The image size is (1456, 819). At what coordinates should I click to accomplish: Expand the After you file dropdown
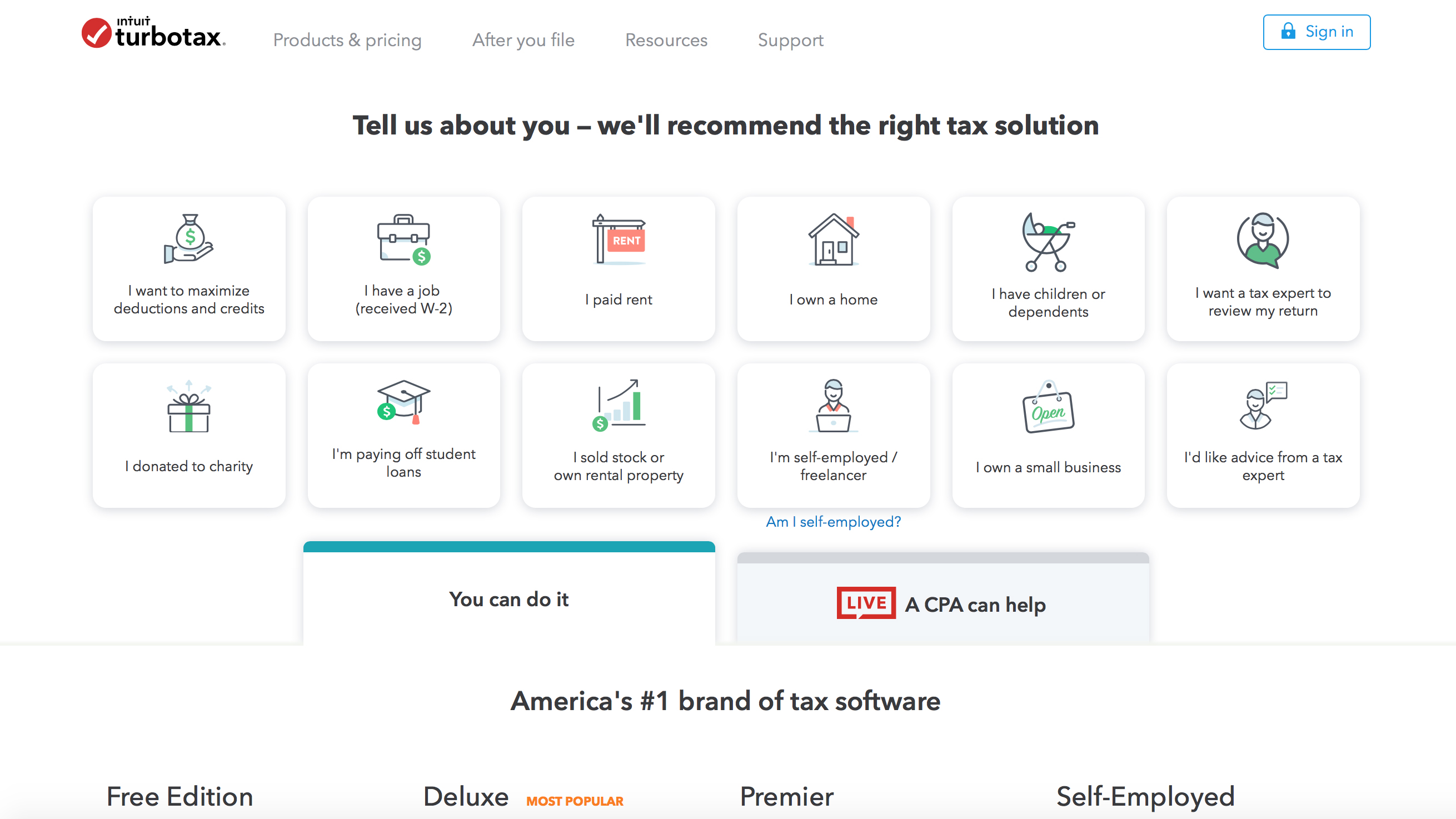[x=523, y=40]
